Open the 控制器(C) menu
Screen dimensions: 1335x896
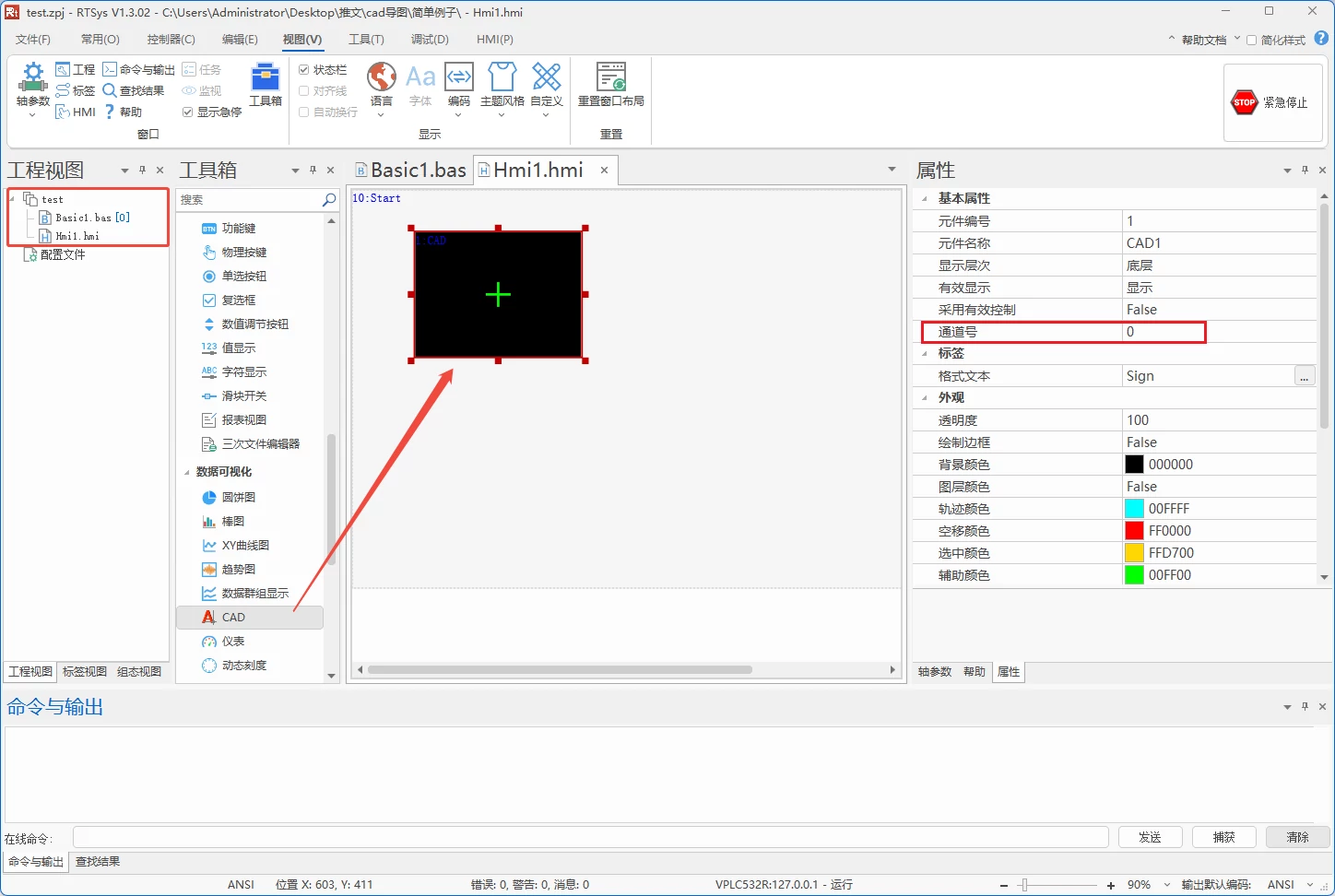coord(171,40)
